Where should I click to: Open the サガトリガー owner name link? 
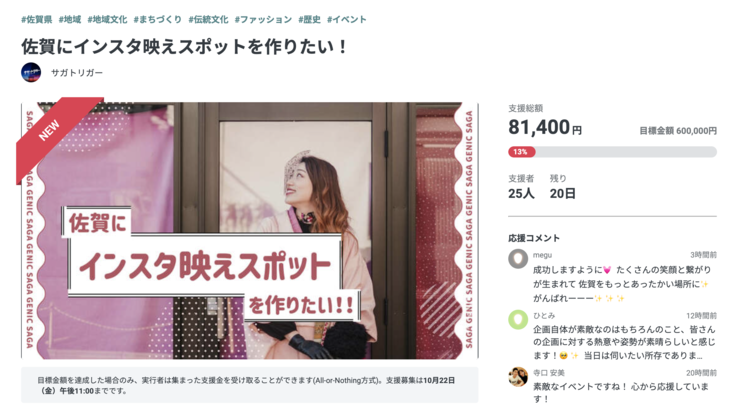click(x=77, y=73)
